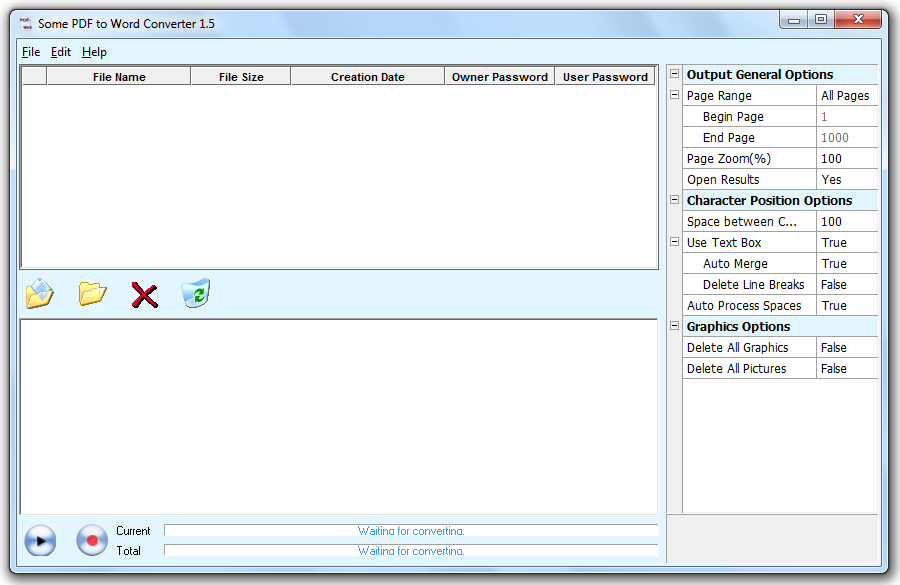Toggle Delete All Pictures value False
Viewport: 900px width, 585px height.
click(x=847, y=369)
